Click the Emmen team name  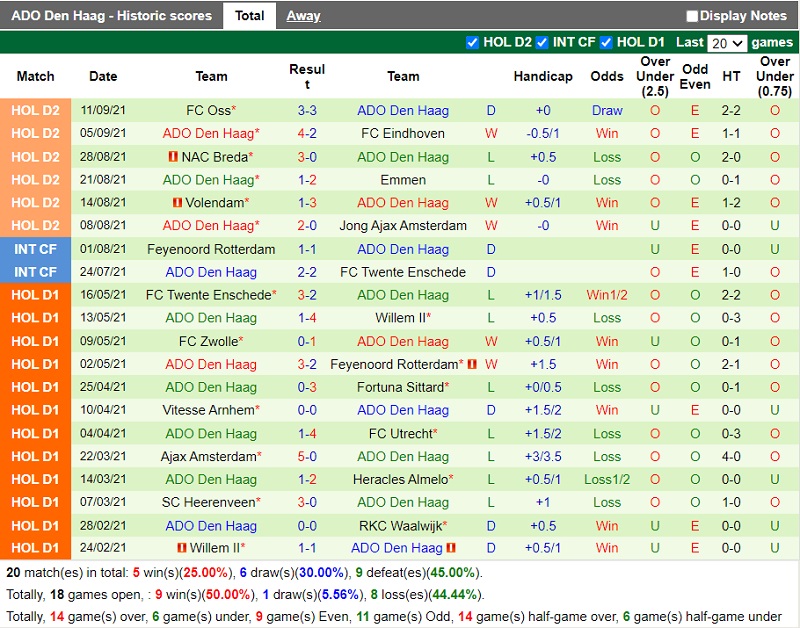pyautogui.click(x=403, y=180)
